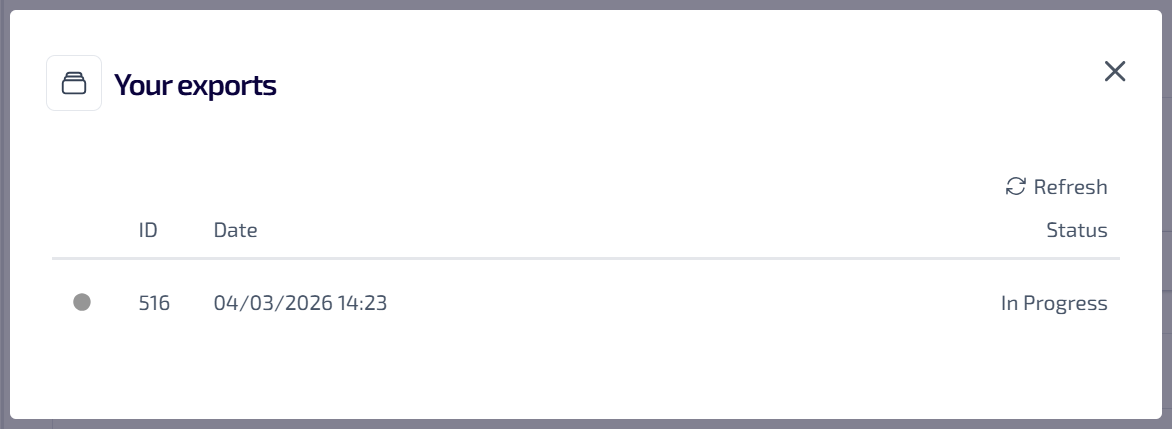Click the Refresh text label
This screenshot has width=1172, height=429.
1070,187
